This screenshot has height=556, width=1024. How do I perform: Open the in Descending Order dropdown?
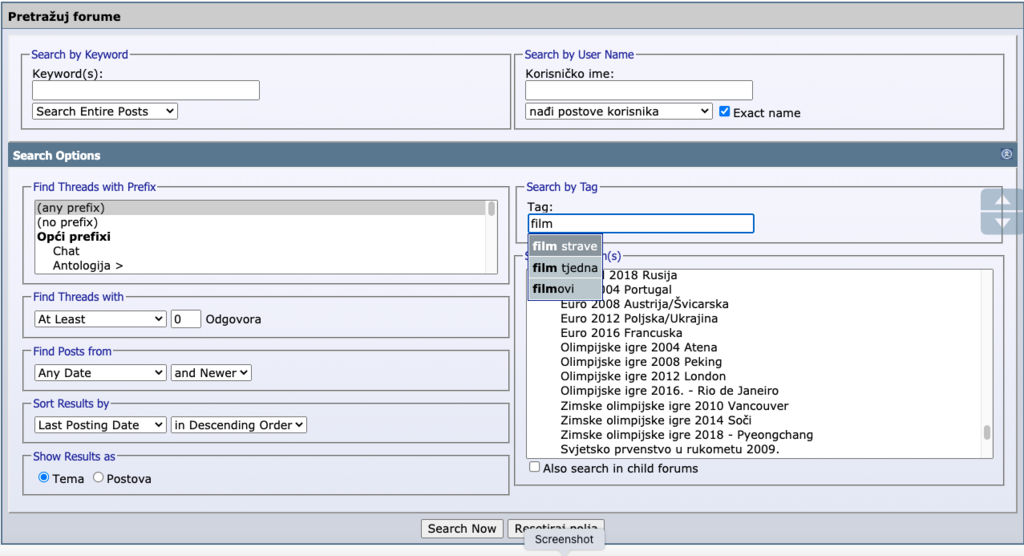point(238,425)
